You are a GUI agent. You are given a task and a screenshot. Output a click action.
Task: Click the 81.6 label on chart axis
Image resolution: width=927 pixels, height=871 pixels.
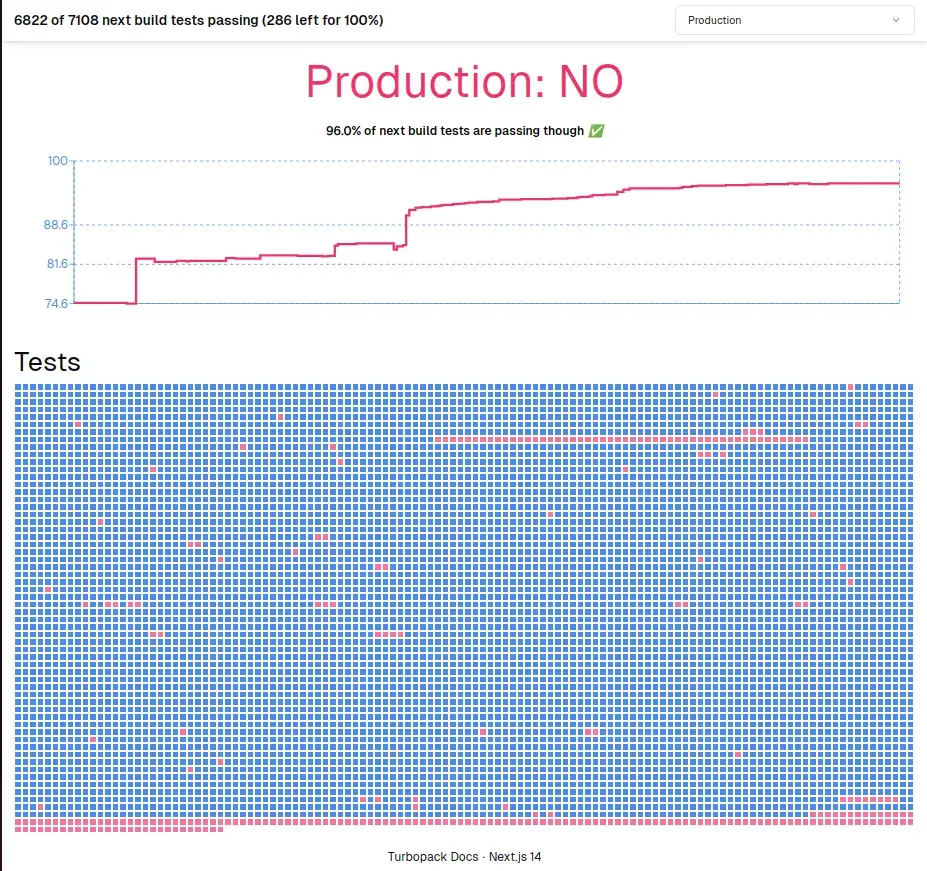55,264
